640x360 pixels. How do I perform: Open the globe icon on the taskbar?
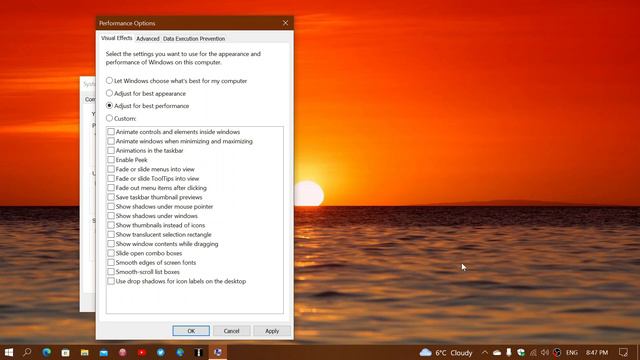[x=180, y=352]
